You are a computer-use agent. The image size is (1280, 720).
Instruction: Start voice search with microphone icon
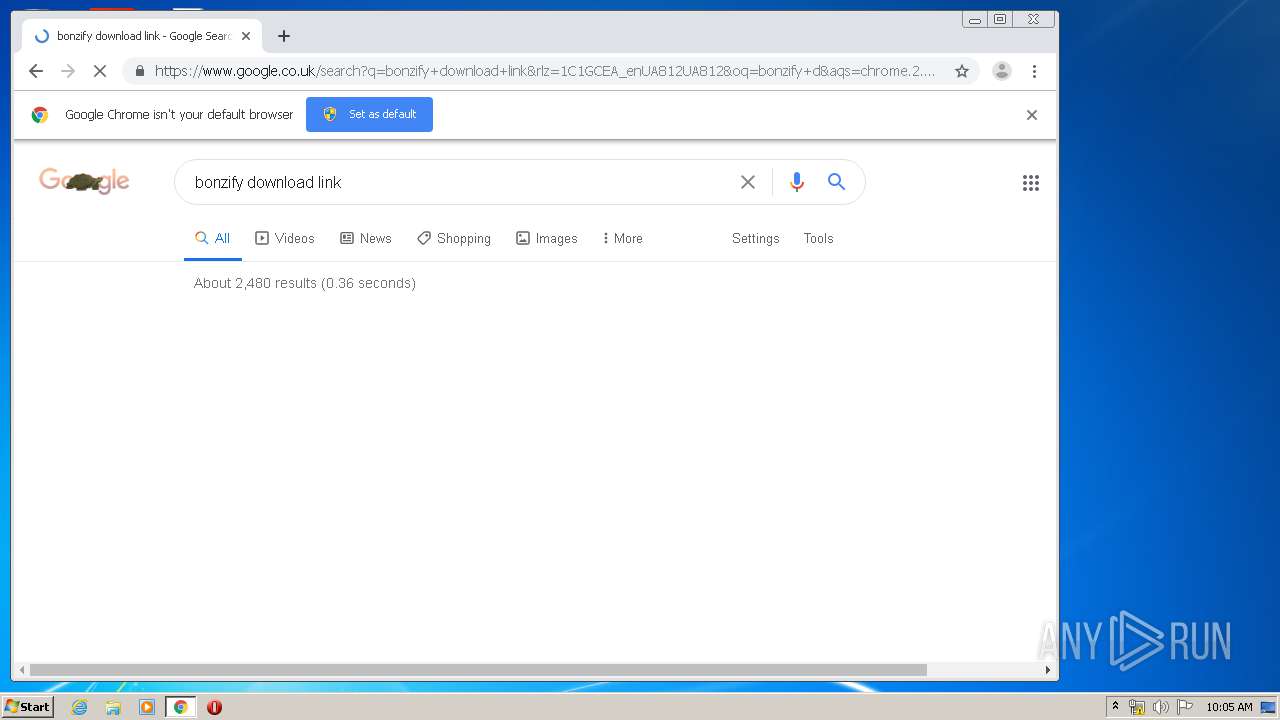tap(797, 182)
